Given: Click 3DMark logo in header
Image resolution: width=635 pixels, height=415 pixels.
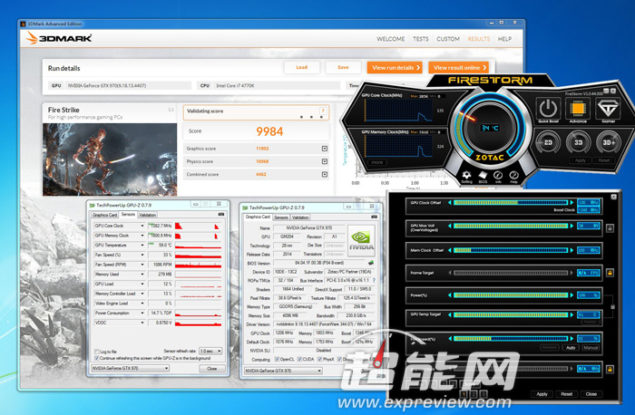Looking at the screenshot, I should (x=59, y=38).
